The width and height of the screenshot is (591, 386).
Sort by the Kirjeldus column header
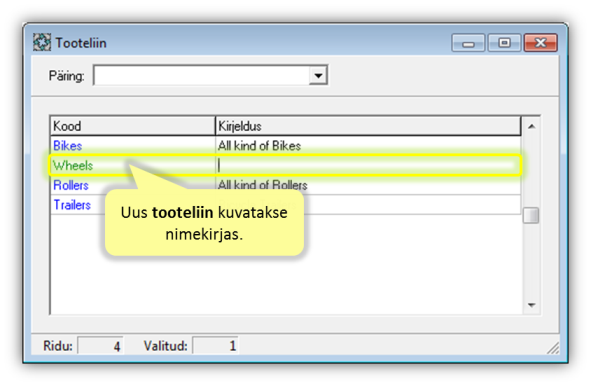pos(368,126)
